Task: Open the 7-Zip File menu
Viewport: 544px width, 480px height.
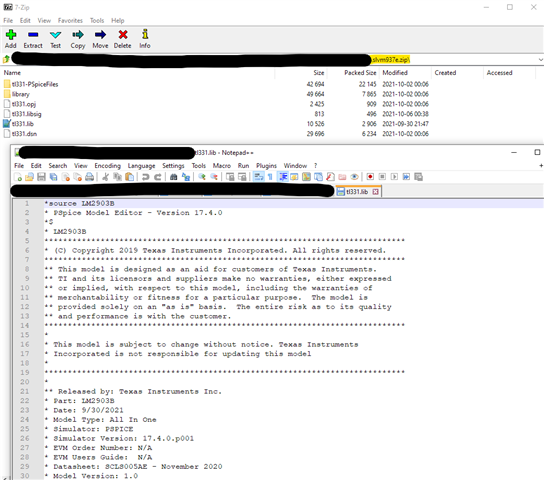Action: point(8,20)
